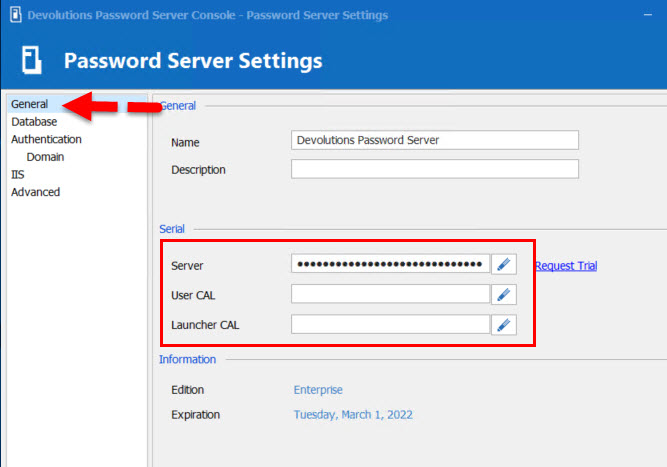Click inside the User CAL field
The width and height of the screenshot is (667, 467).
pos(390,294)
